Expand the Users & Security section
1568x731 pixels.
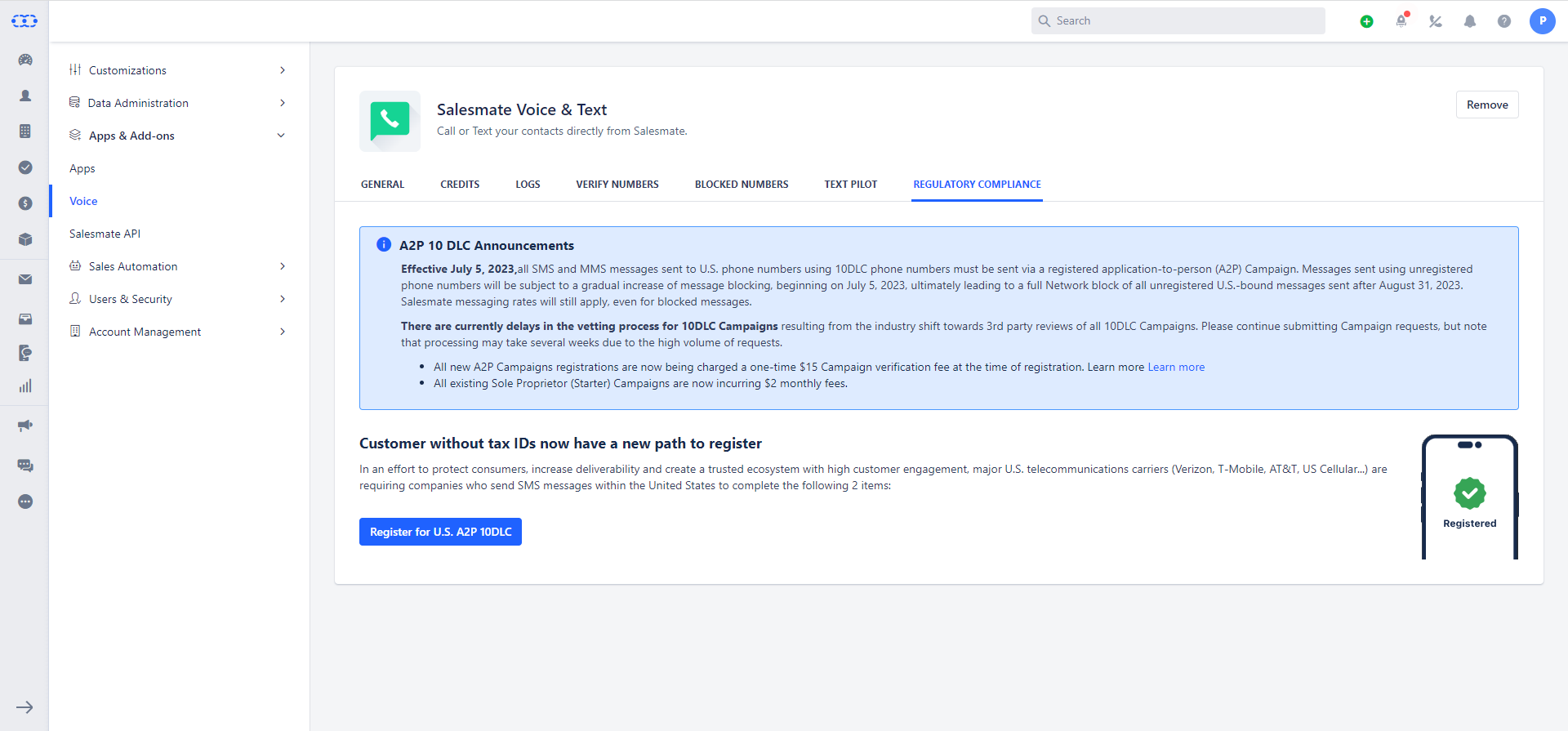(x=178, y=299)
